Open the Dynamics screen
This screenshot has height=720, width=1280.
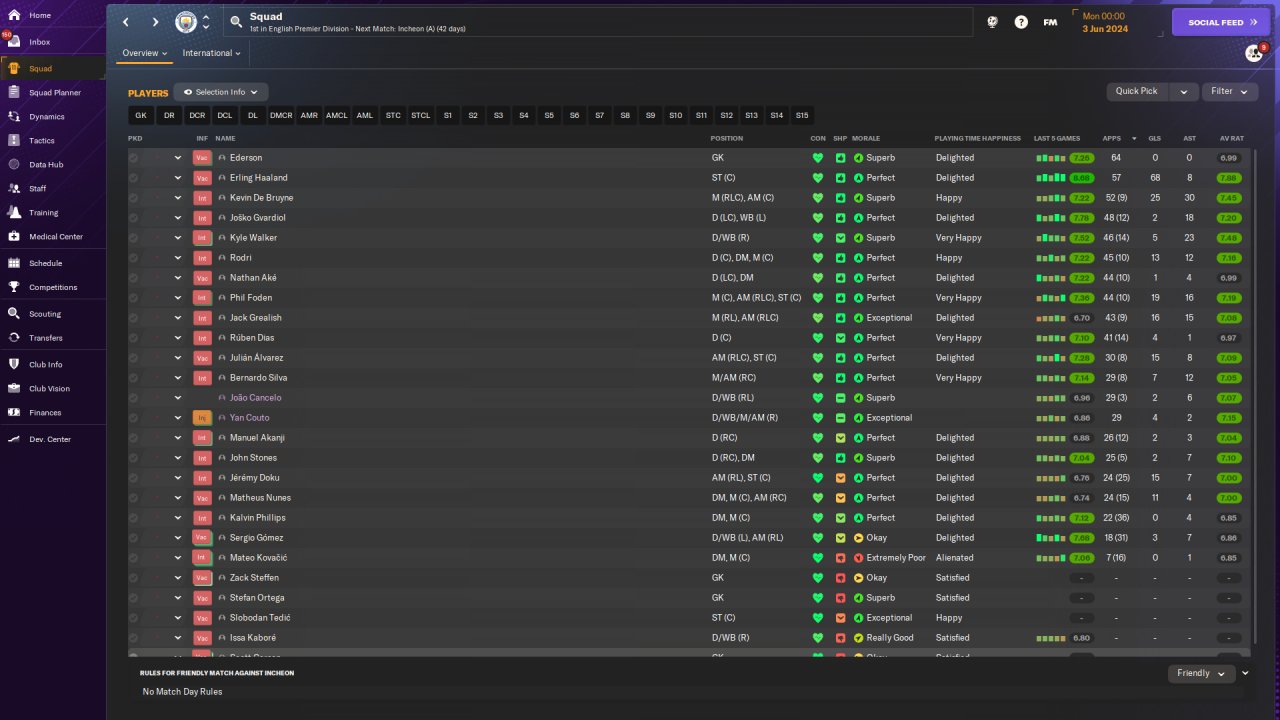(x=46, y=116)
